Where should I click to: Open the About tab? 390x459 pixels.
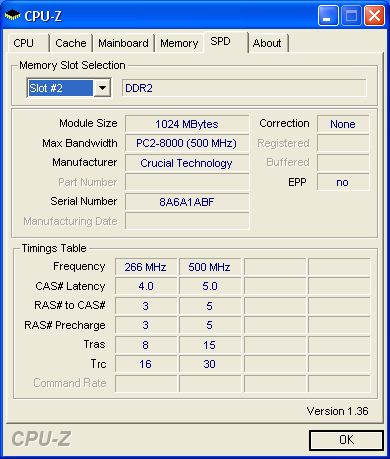(268, 43)
